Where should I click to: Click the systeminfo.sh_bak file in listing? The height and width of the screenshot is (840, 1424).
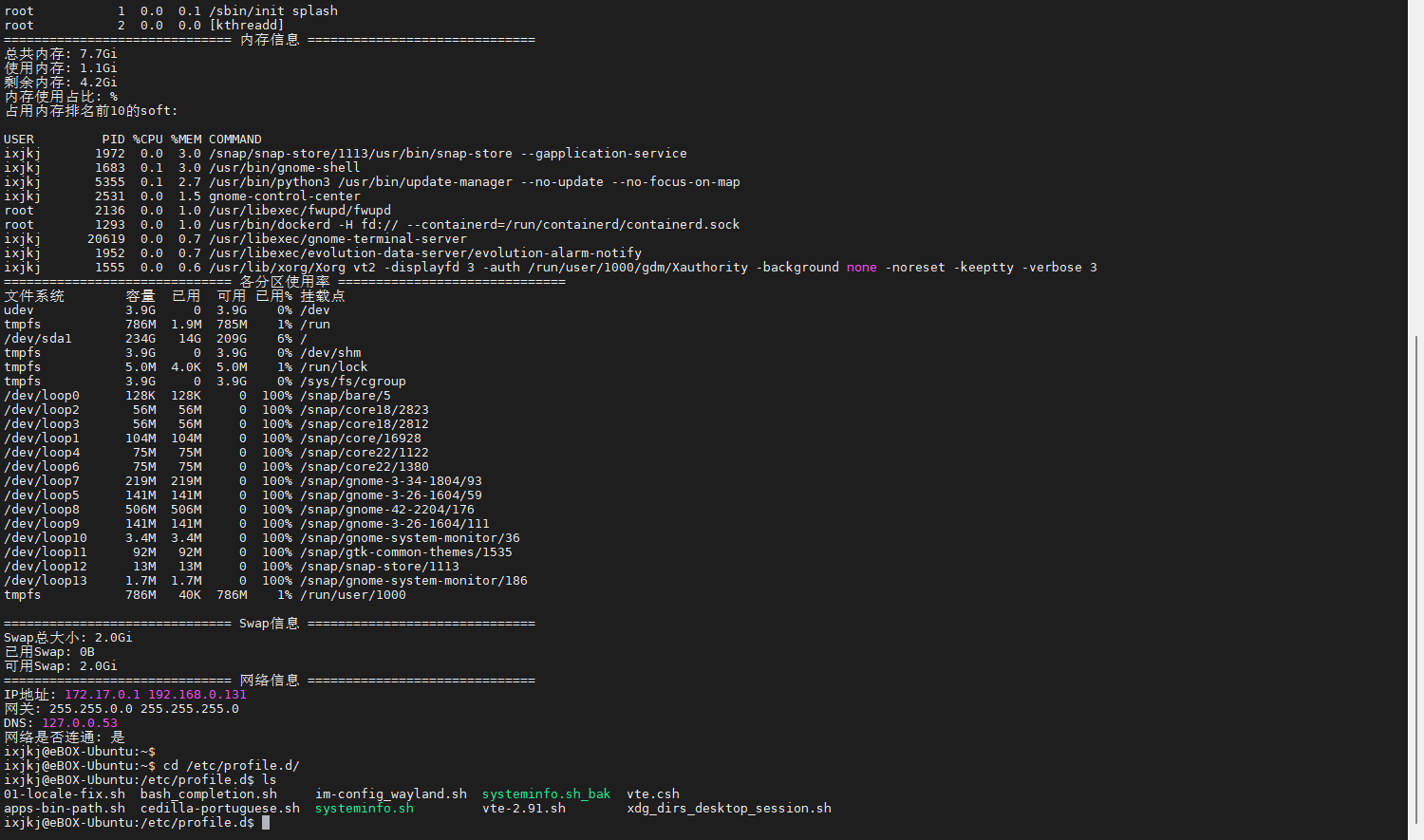tap(546, 794)
